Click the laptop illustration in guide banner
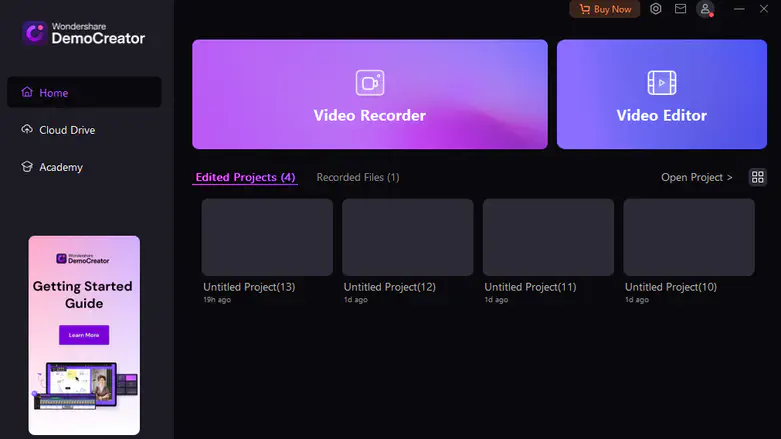 pos(85,386)
